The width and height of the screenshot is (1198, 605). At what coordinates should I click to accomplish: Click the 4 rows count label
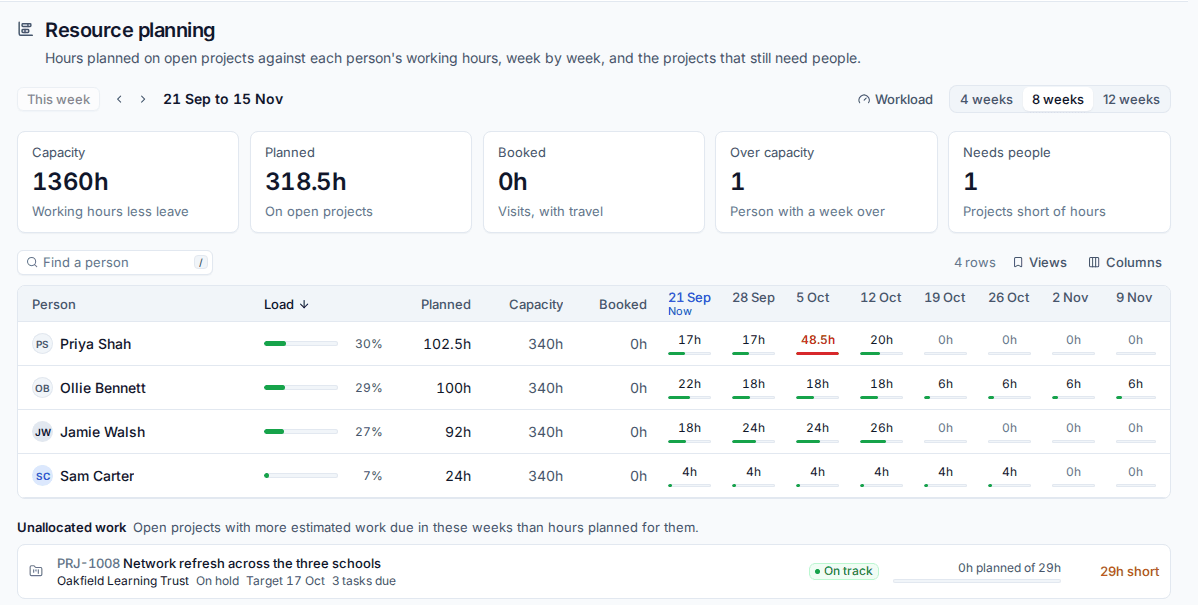click(x=974, y=262)
